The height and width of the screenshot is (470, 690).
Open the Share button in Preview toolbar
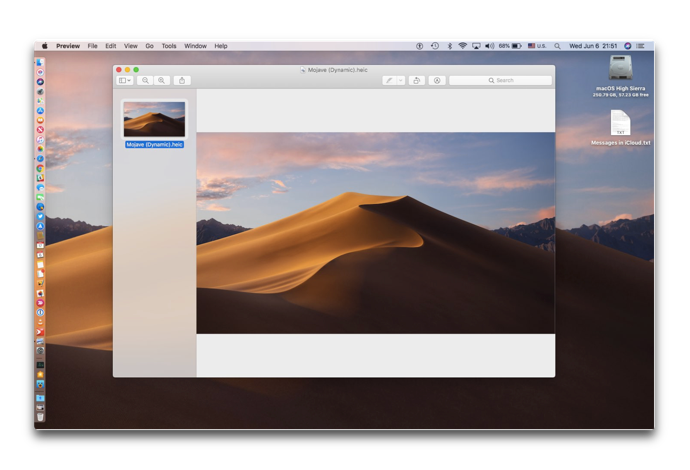click(182, 81)
